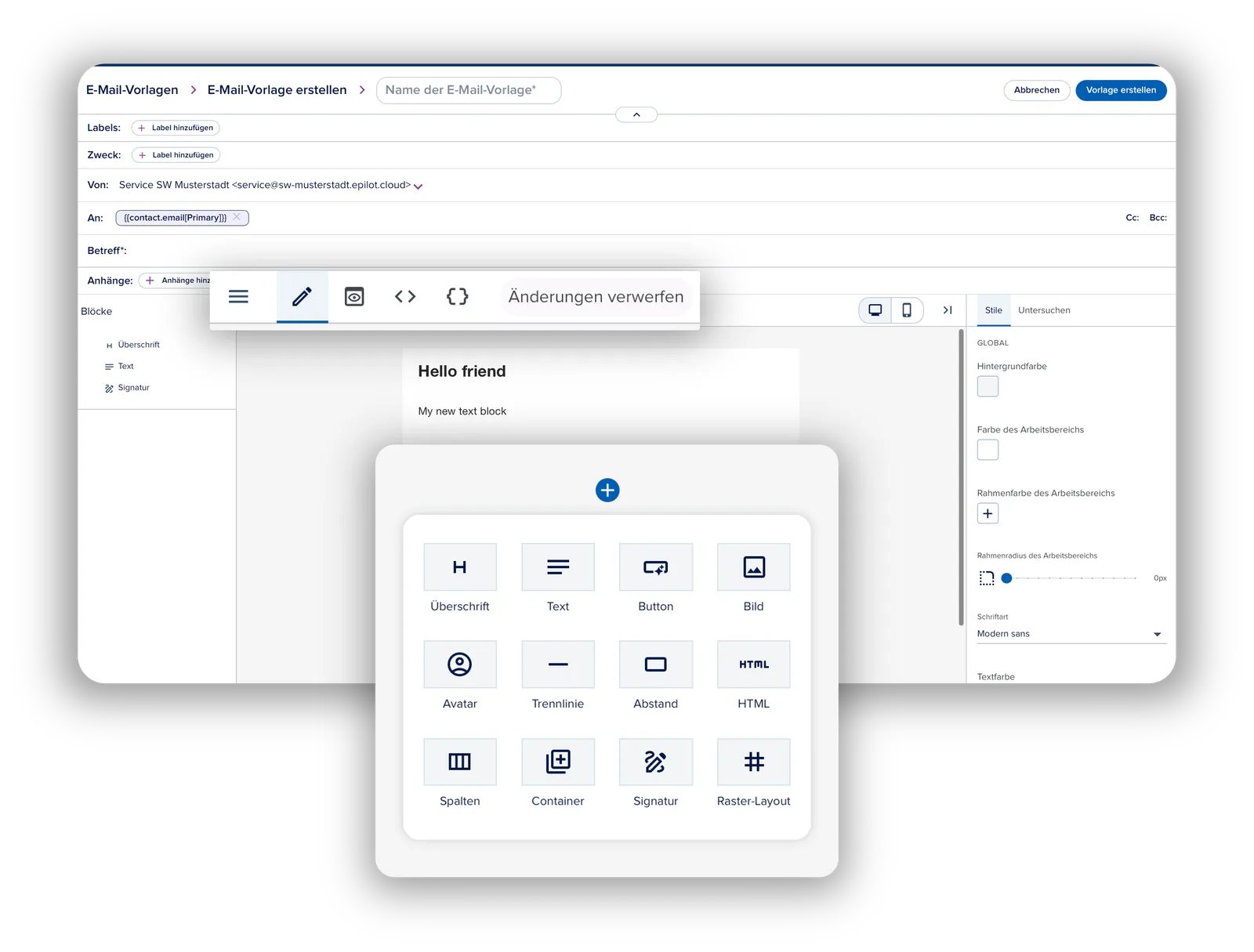Adjust the Rahmenradius slider handle
Viewport: 1254px width, 952px height.
point(1006,578)
